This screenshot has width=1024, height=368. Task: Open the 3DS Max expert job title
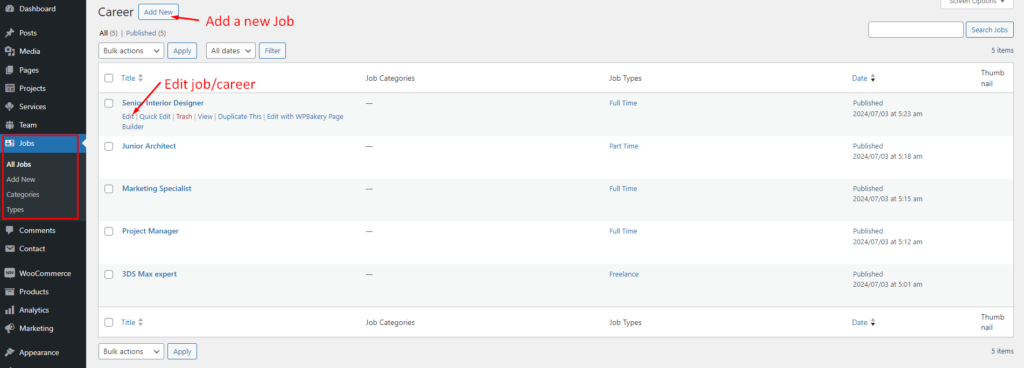(149, 274)
